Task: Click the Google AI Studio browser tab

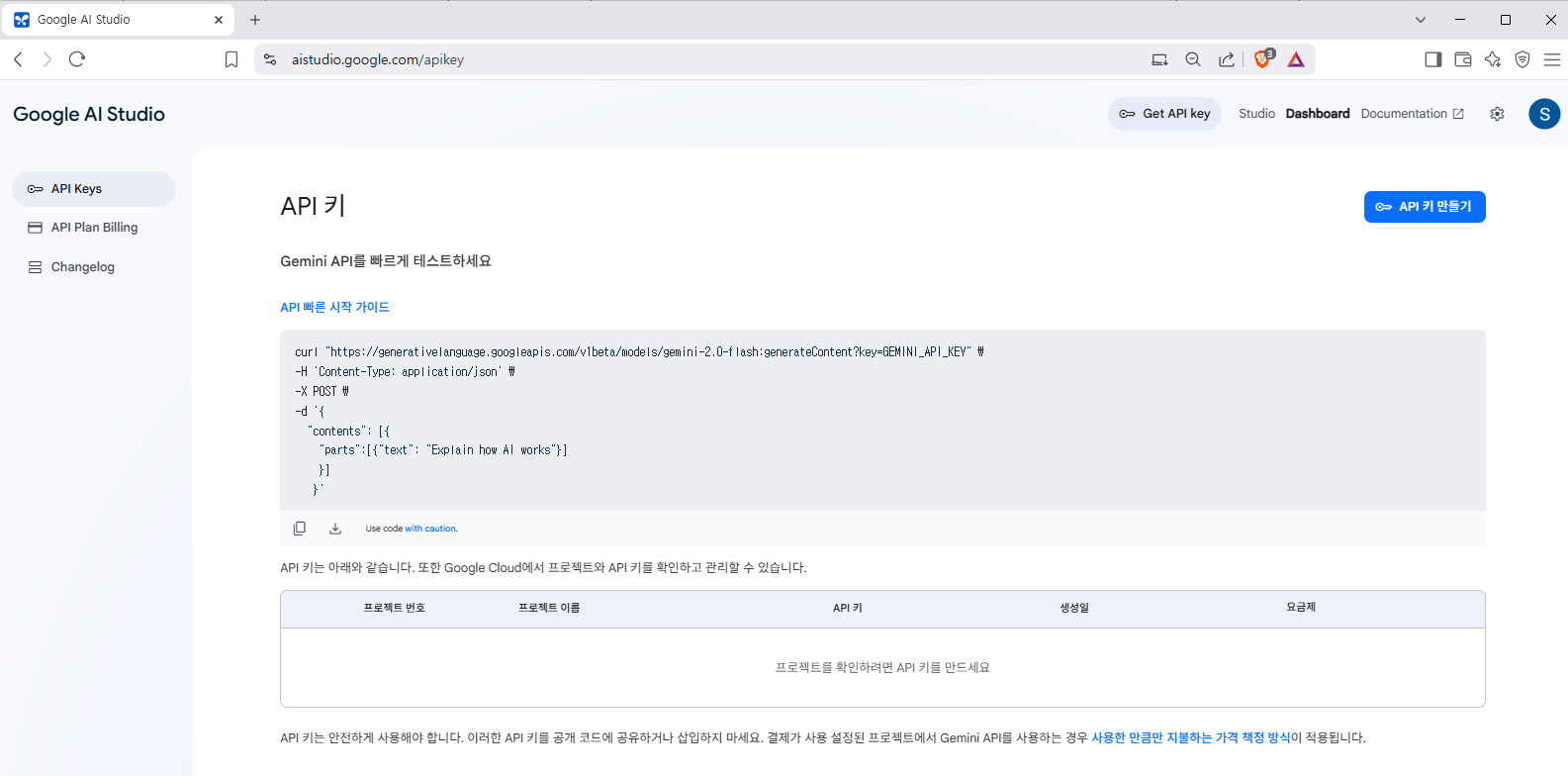Action: tap(119, 20)
